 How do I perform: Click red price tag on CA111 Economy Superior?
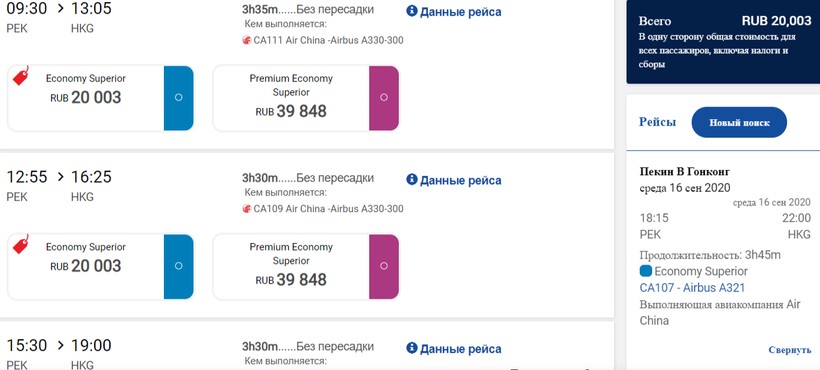point(21,76)
